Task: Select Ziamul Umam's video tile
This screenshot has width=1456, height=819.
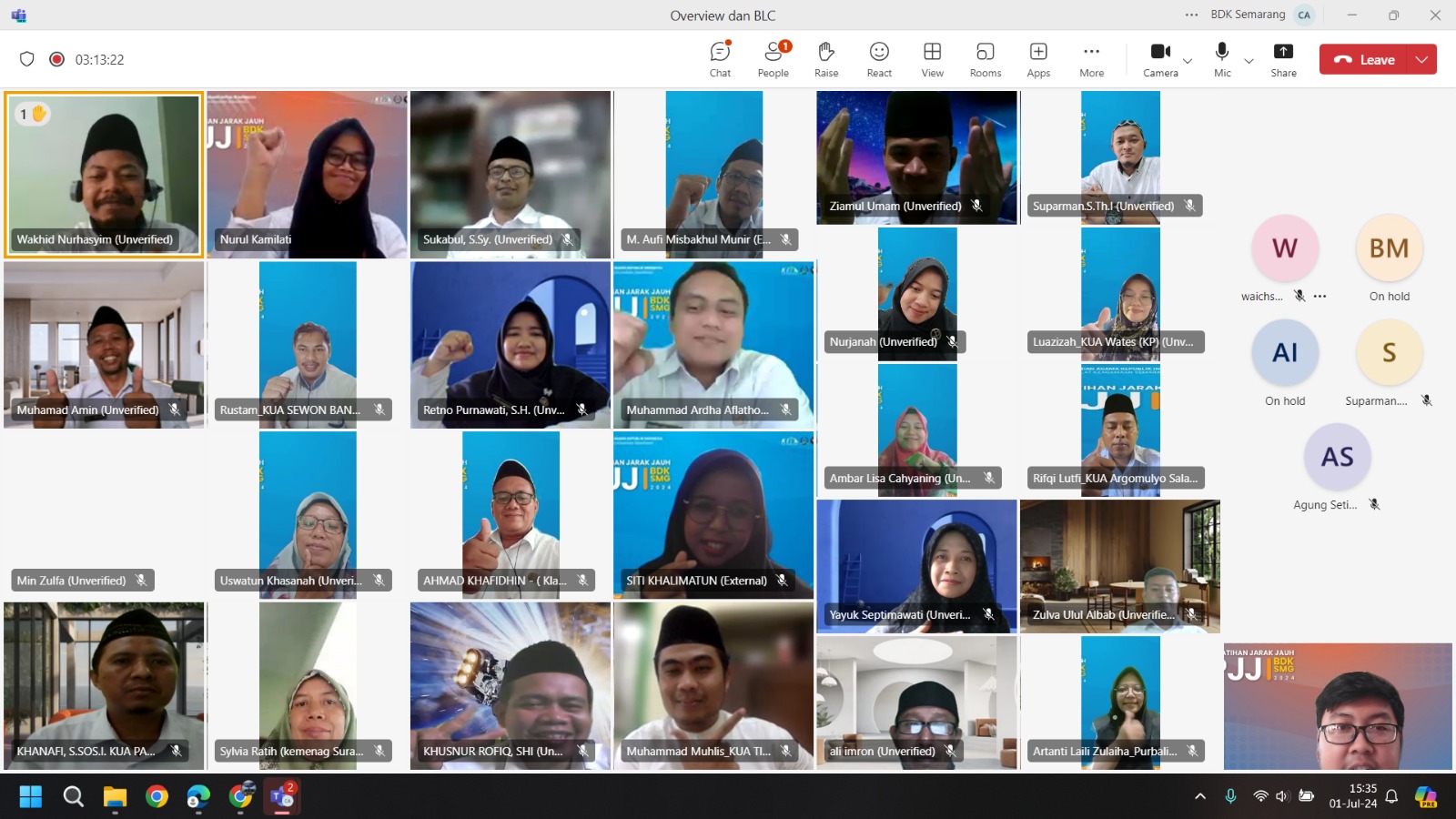Action: point(916,157)
